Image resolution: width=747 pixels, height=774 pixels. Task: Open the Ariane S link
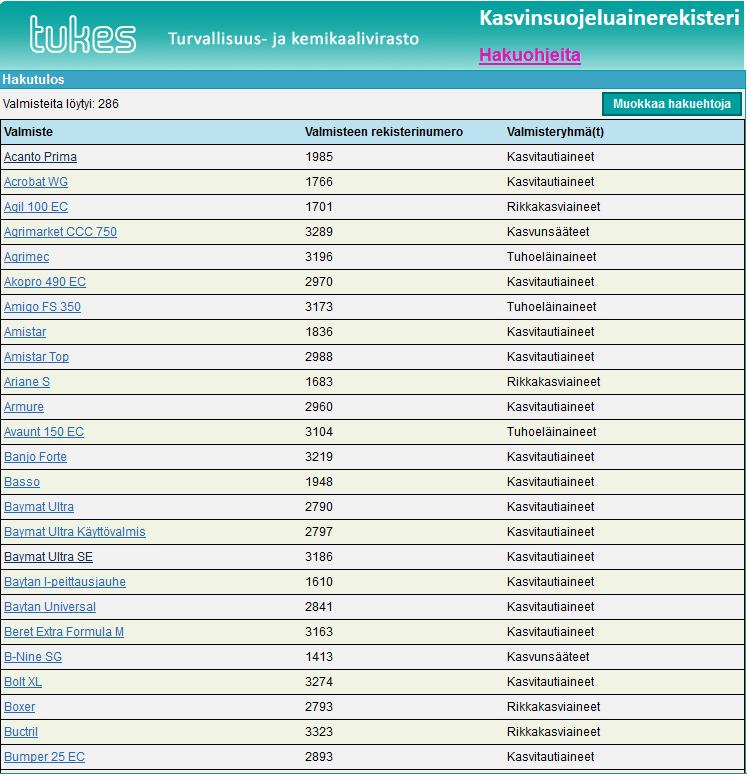(27, 382)
